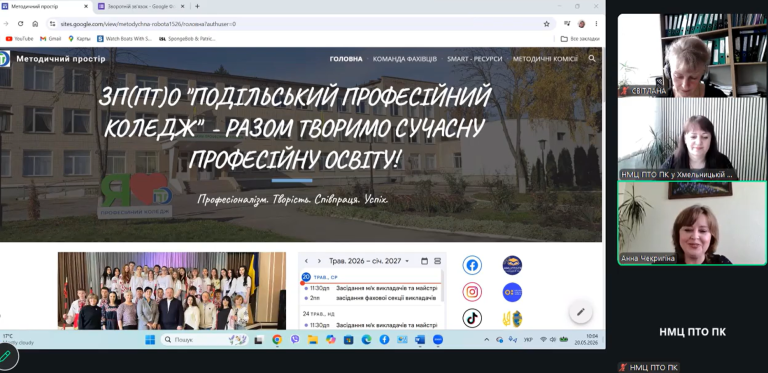The height and width of the screenshot is (373, 768).
Task: Open Viber from the taskbar
Action: [294, 339]
